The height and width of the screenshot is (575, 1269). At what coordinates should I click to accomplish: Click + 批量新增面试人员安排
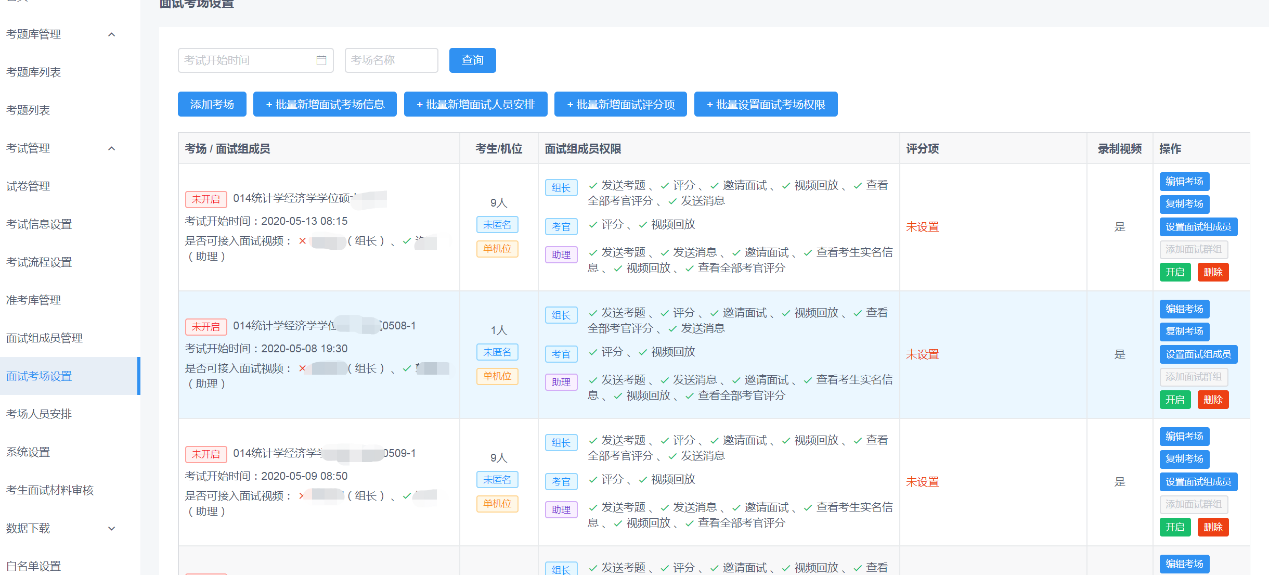pos(475,104)
